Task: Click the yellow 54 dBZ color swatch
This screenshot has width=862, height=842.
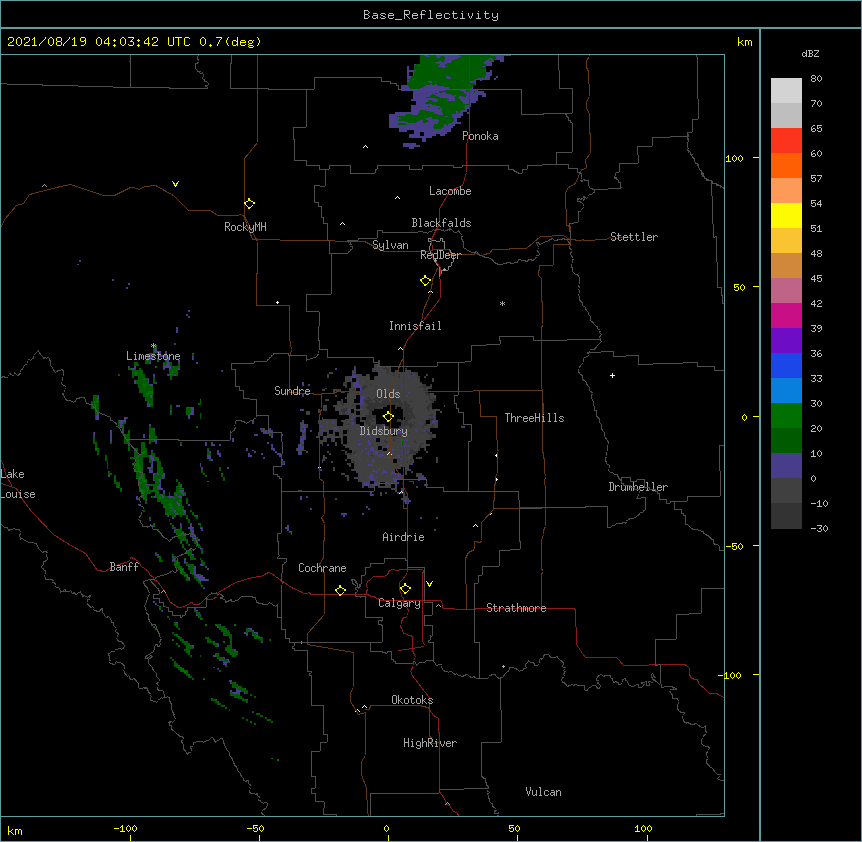Action: pyautogui.click(x=786, y=215)
